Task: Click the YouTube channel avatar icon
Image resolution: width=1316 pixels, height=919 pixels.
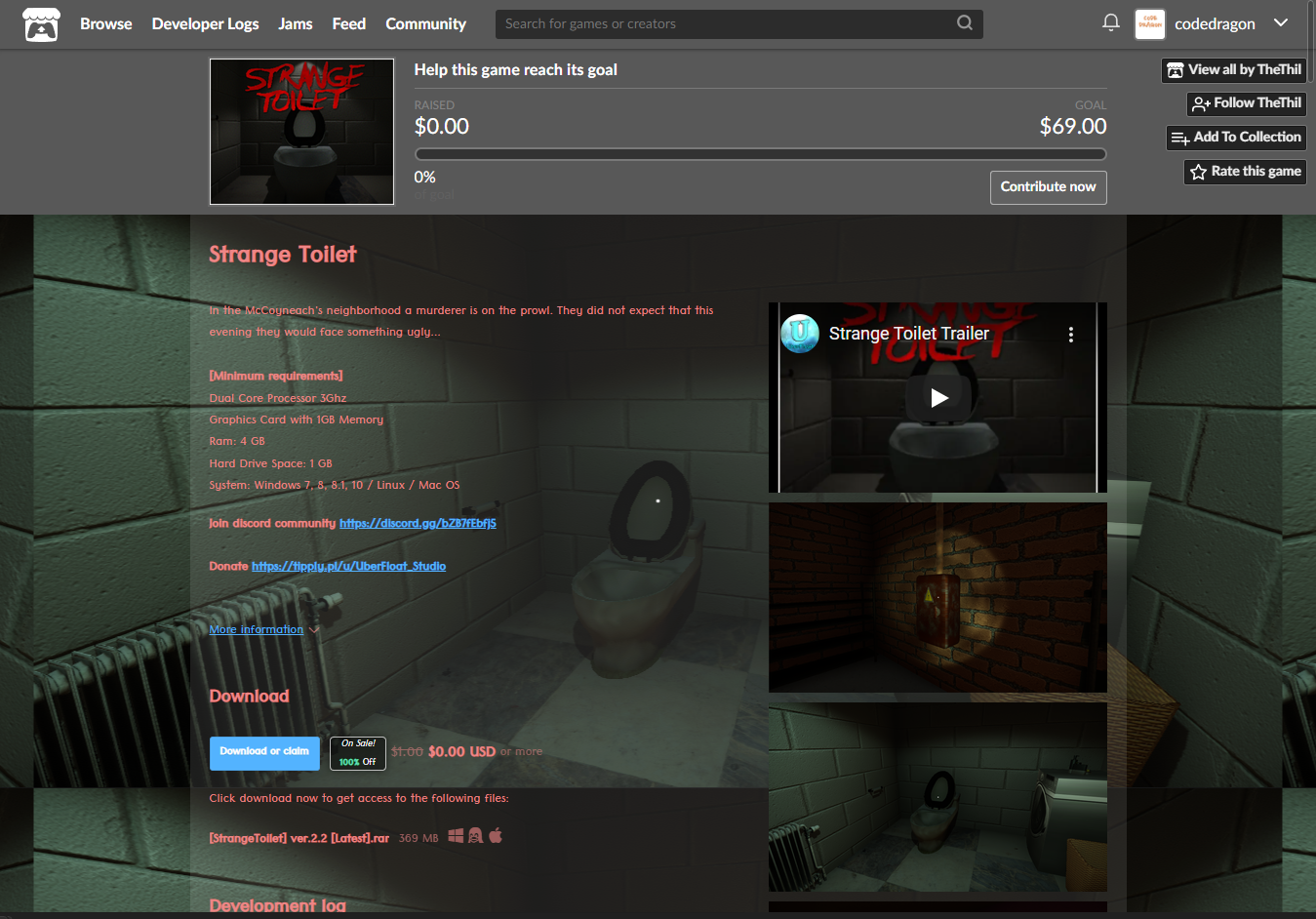Action: pyautogui.click(x=800, y=334)
